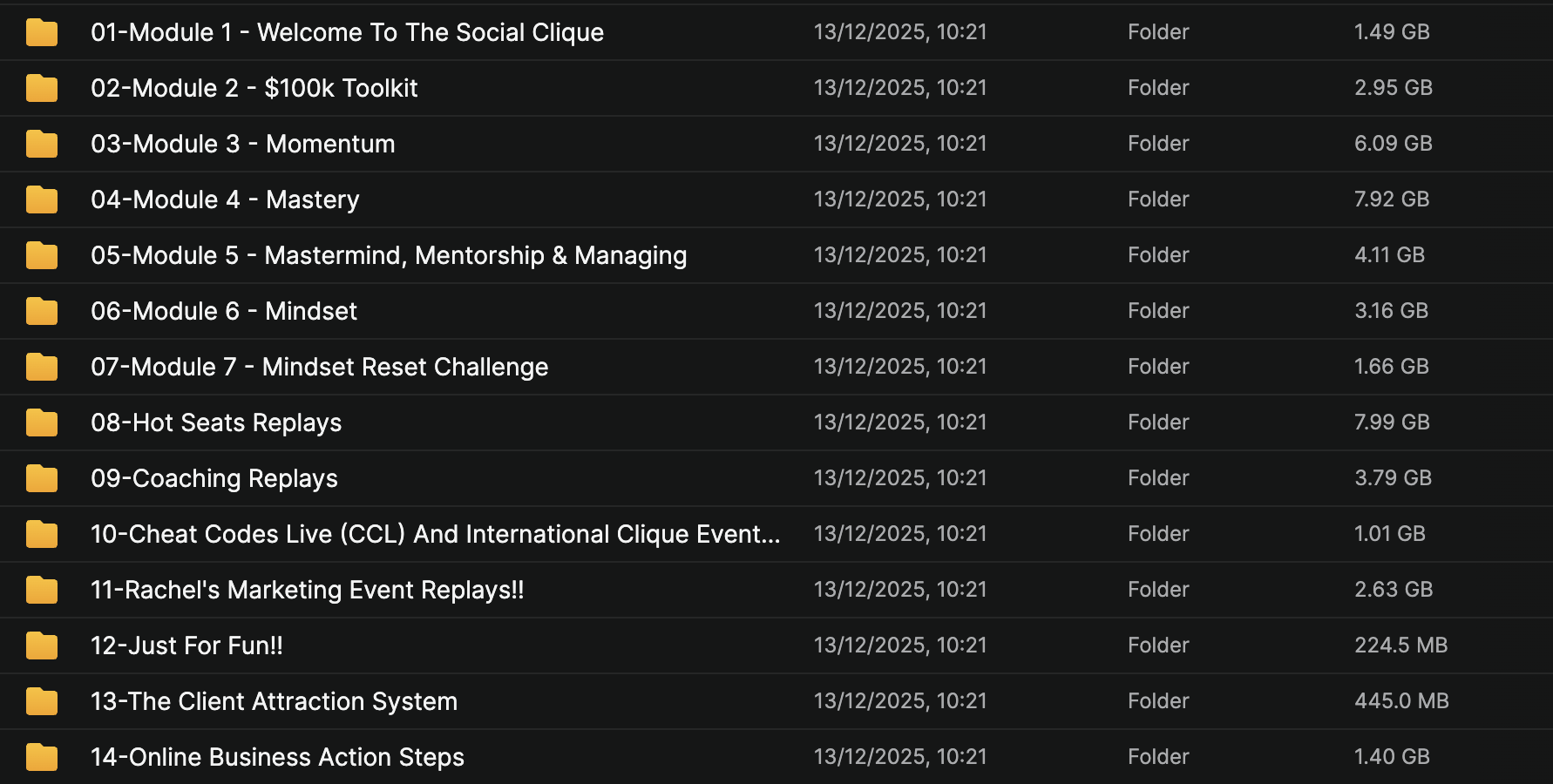Click the folder icon for Just For Fun

pyautogui.click(x=42, y=645)
